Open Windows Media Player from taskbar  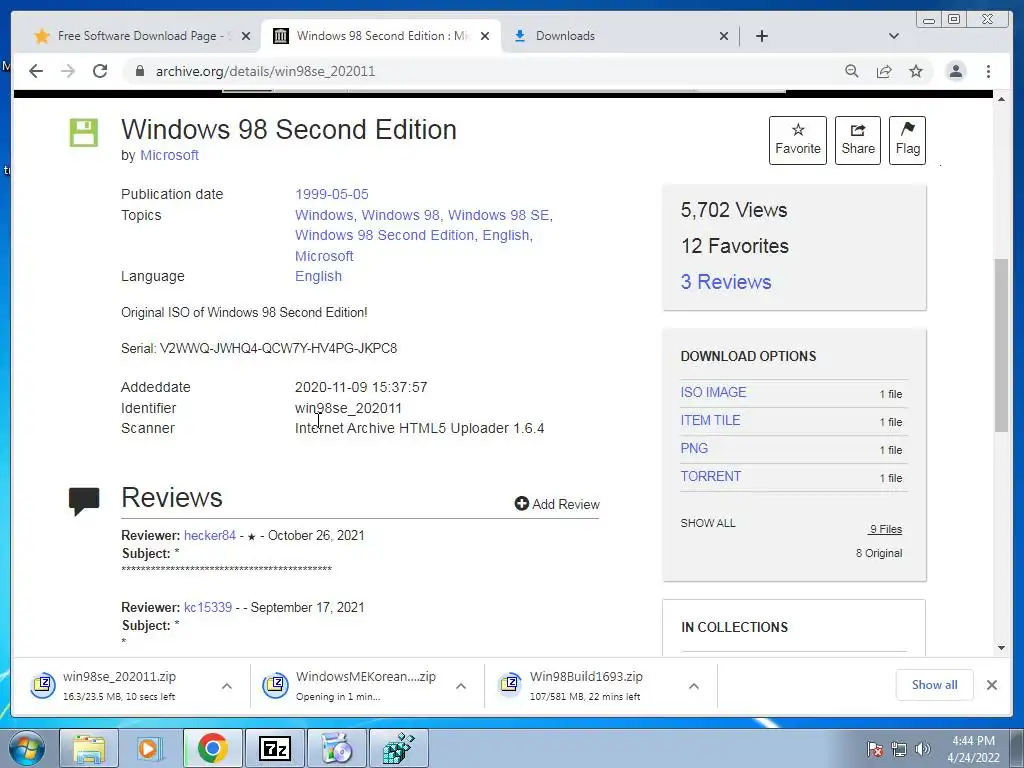(x=150, y=748)
